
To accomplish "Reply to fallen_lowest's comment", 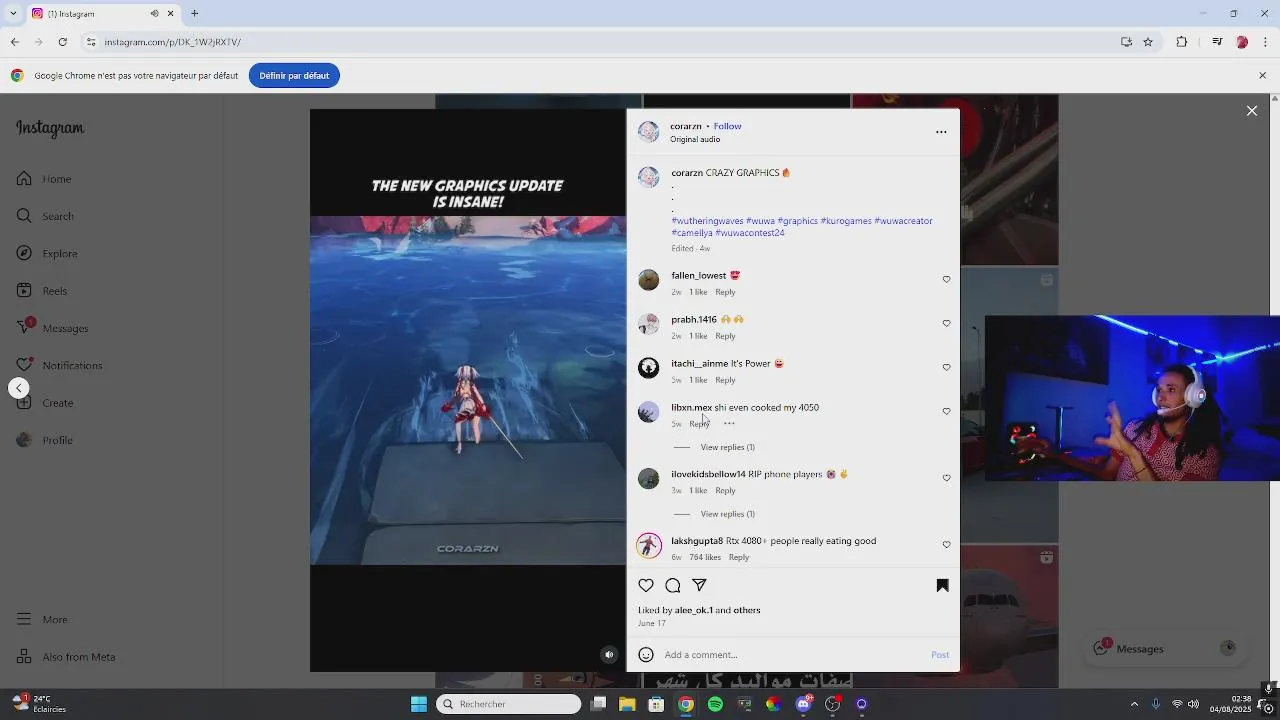I will [x=725, y=292].
